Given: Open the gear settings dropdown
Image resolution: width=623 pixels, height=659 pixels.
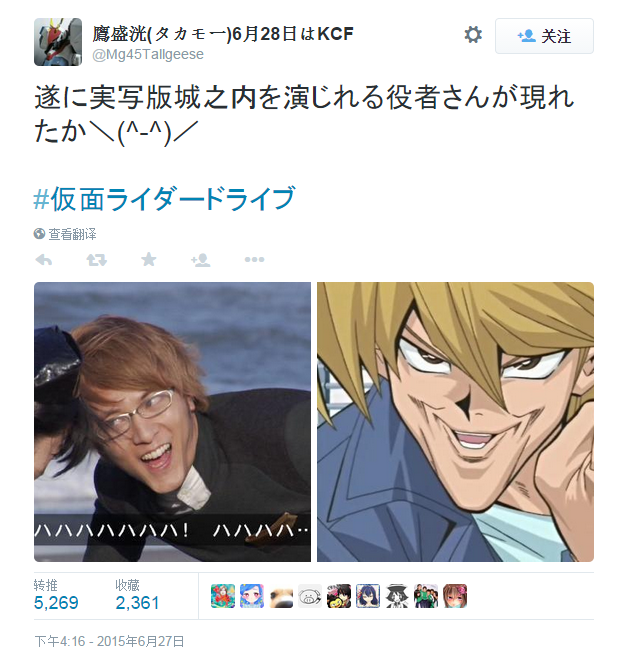Looking at the screenshot, I should click(473, 34).
